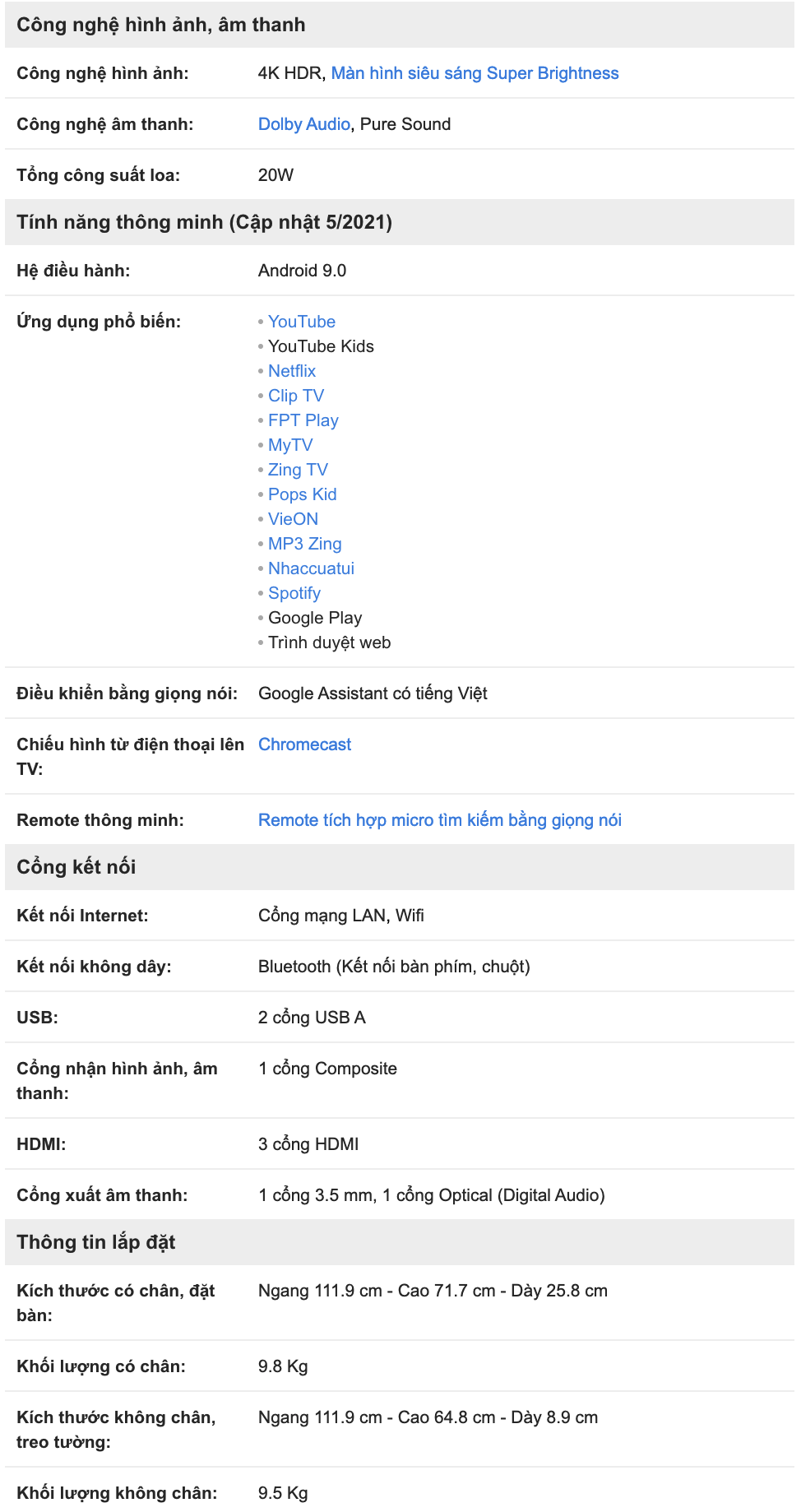
Task: Click the Cổng kết nối section header
Action: tap(400, 867)
